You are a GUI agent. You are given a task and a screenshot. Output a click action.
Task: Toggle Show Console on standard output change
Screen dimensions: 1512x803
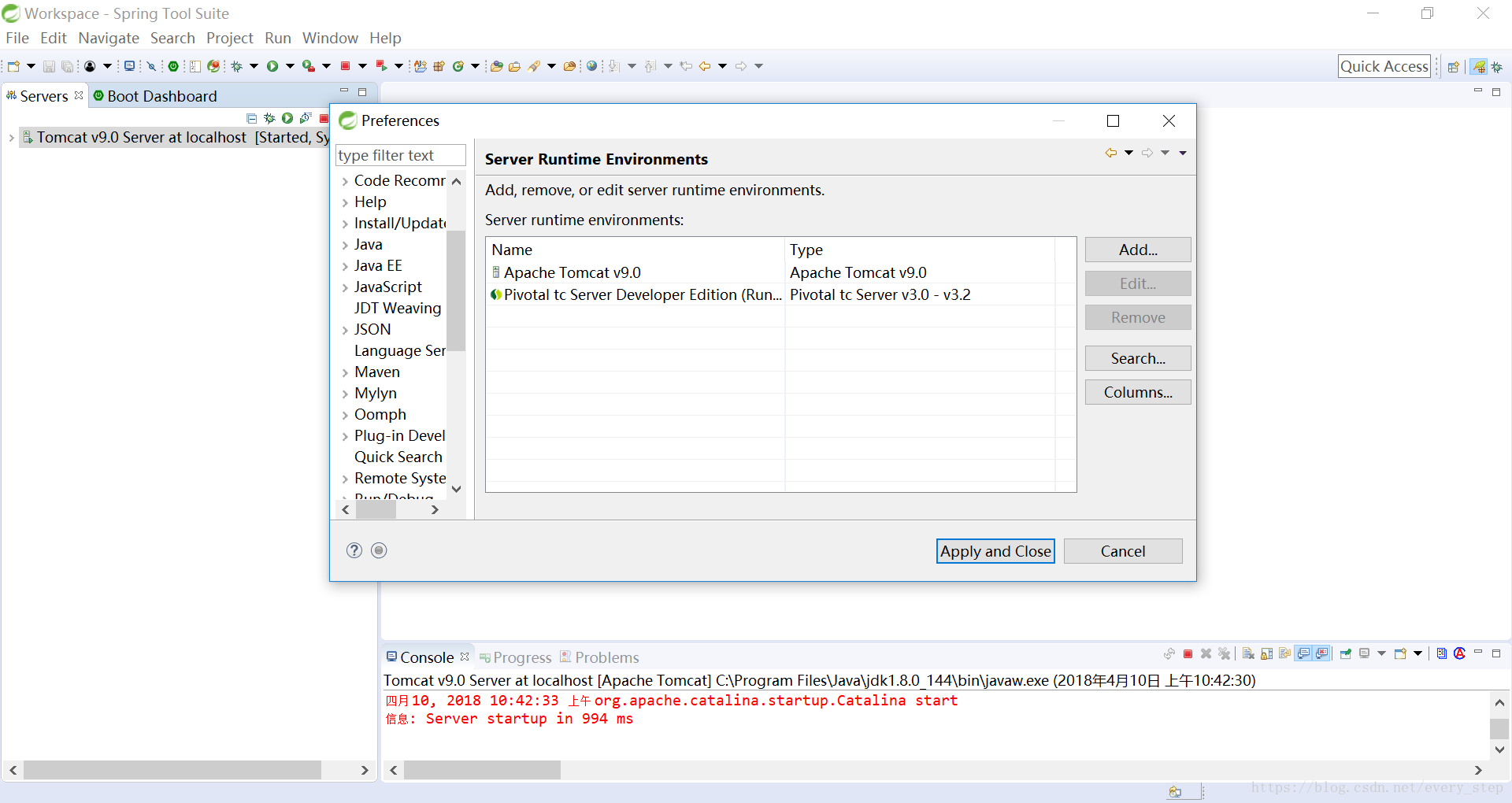(x=1304, y=653)
